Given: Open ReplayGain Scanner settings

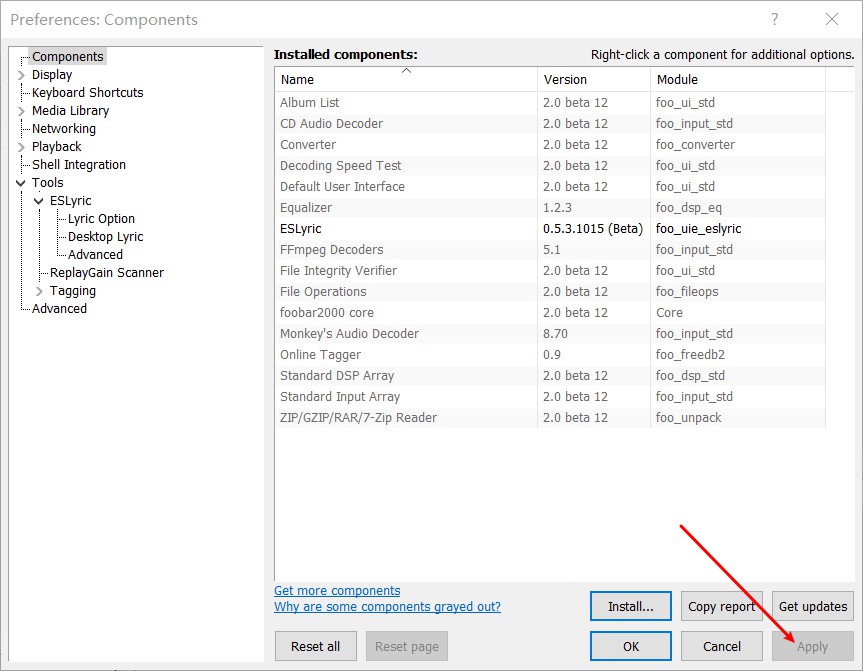Looking at the screenshot, I should 107,273.
